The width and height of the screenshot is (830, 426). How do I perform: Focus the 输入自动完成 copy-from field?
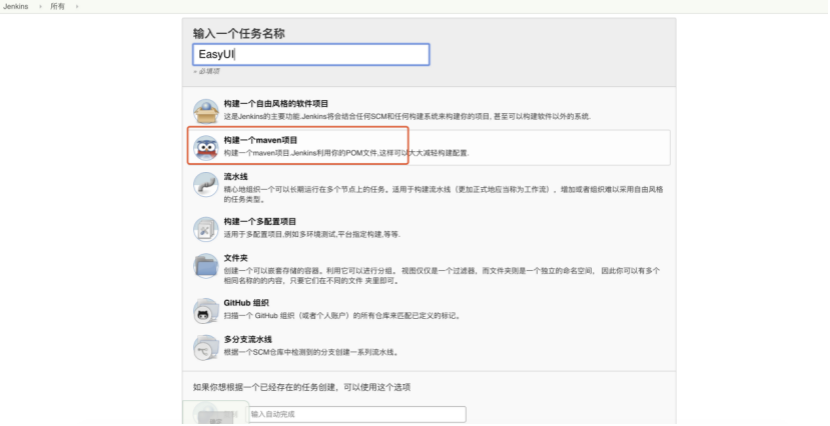point(357,414)
